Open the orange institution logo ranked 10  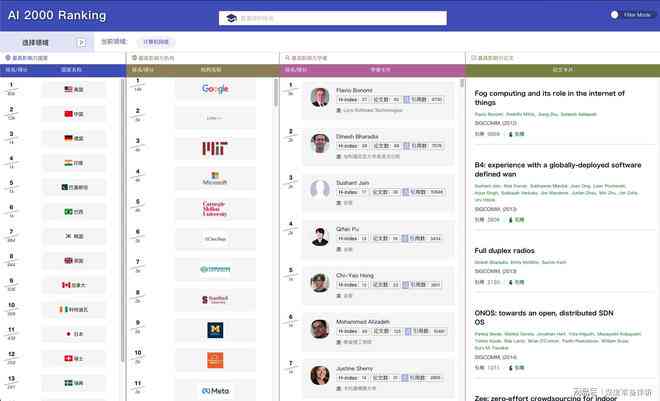pyautogui.click(x=215, y=360)
